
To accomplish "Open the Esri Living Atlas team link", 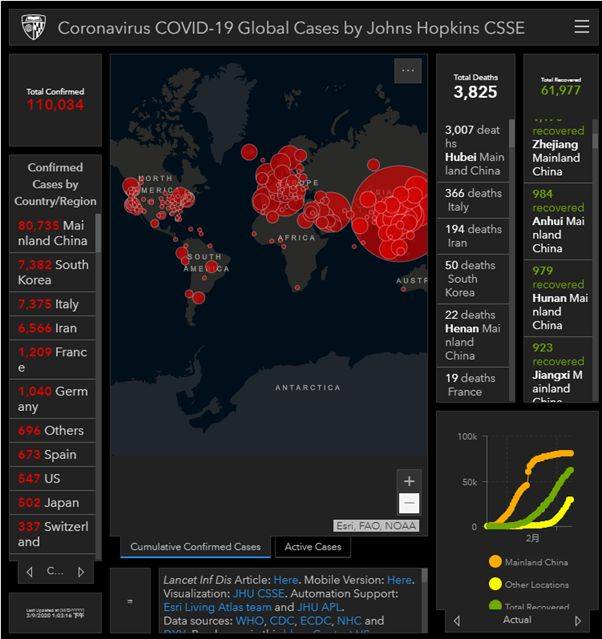I will (x=217, y=607).
